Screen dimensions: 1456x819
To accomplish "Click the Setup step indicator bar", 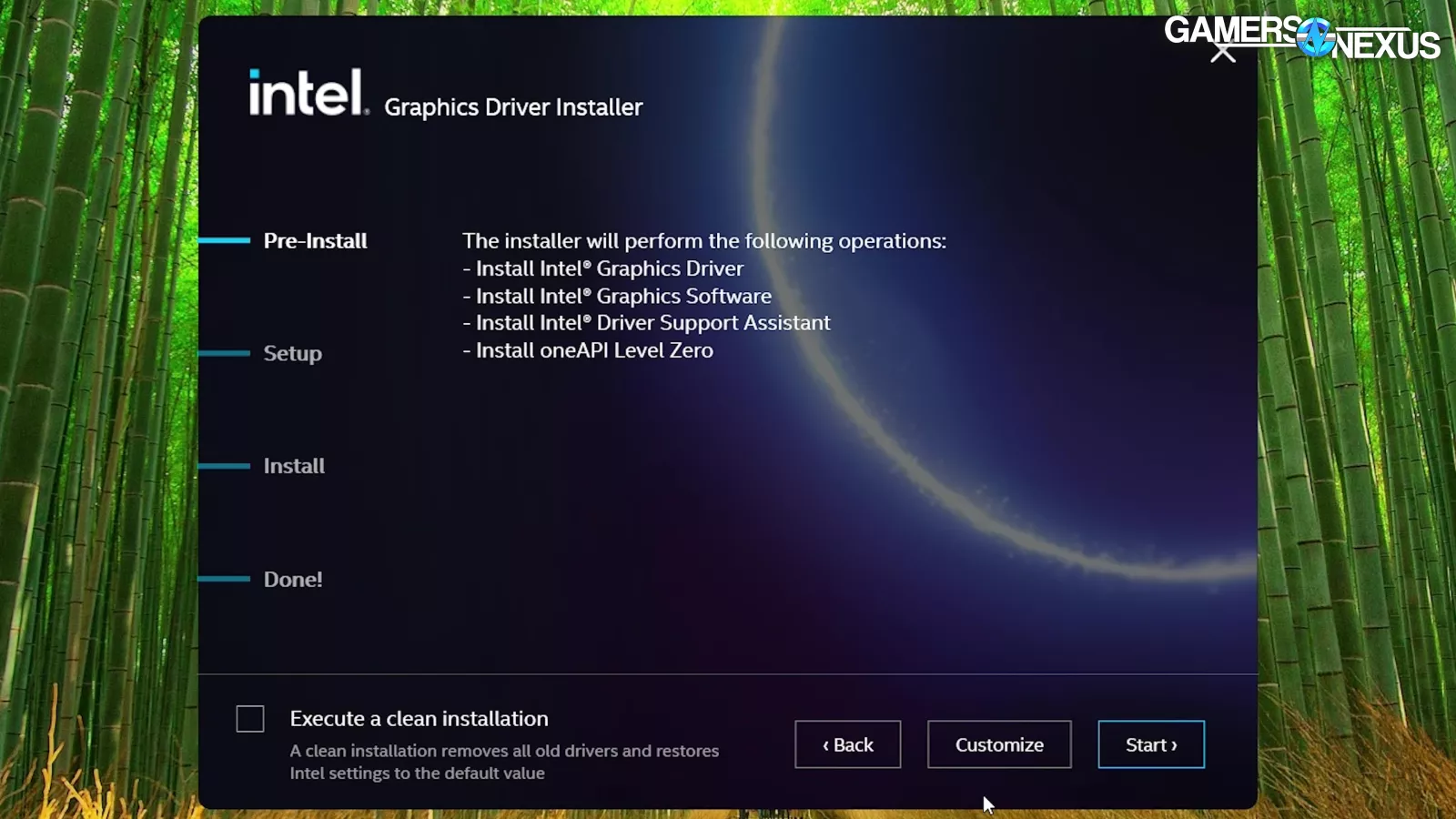I will coord(226,352).
